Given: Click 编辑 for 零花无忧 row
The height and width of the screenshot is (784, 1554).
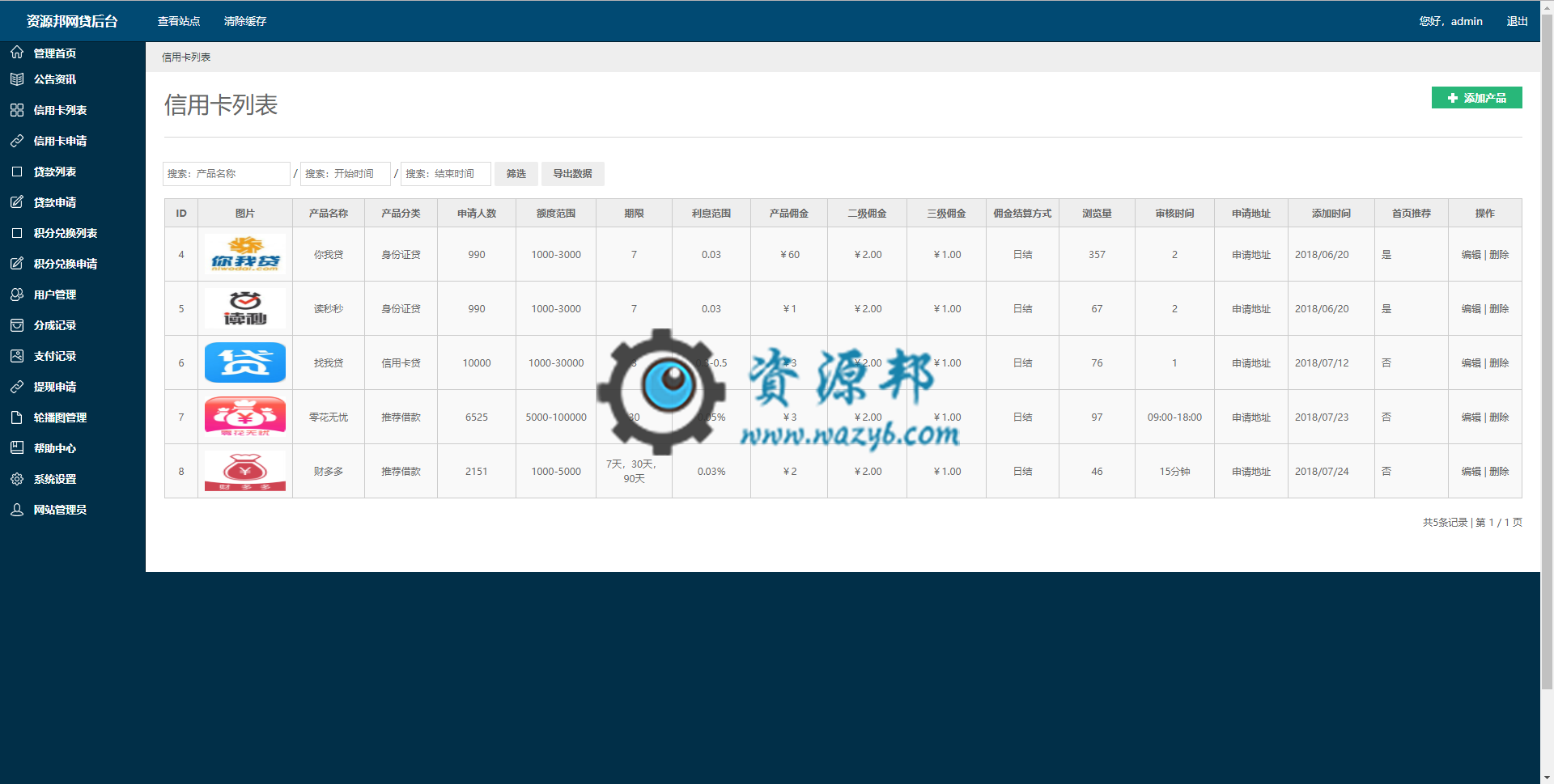Looking at the screenshot, I should point(1471,417).
